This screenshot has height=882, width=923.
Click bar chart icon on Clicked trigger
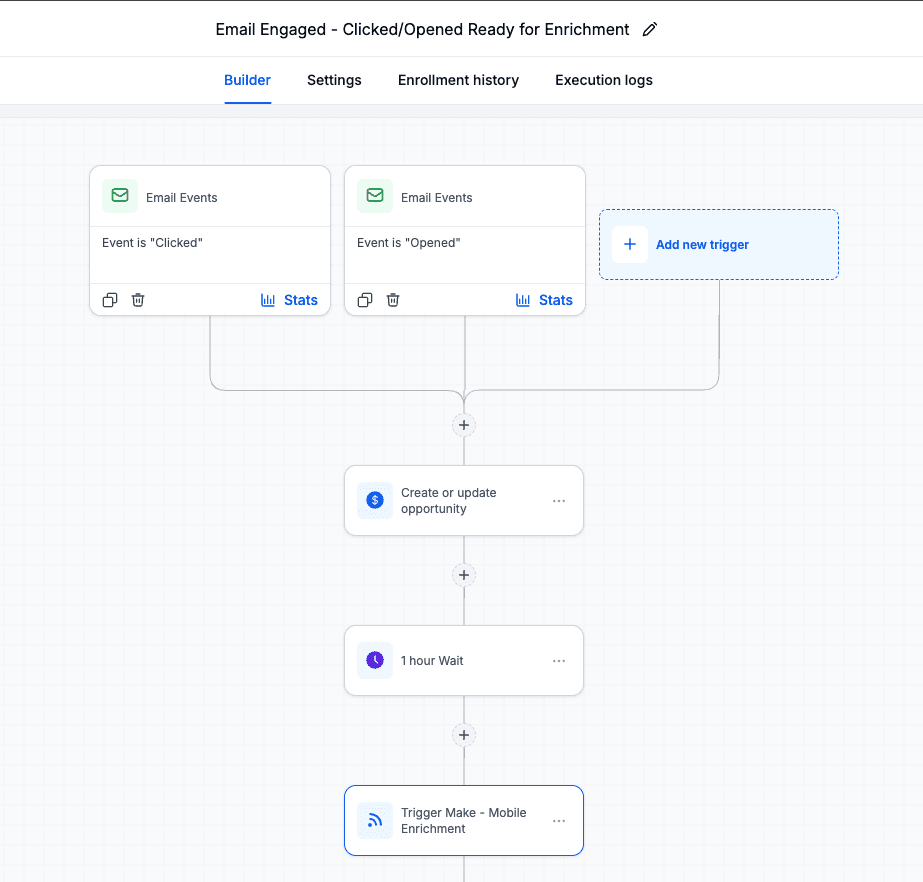pos(268,300)
